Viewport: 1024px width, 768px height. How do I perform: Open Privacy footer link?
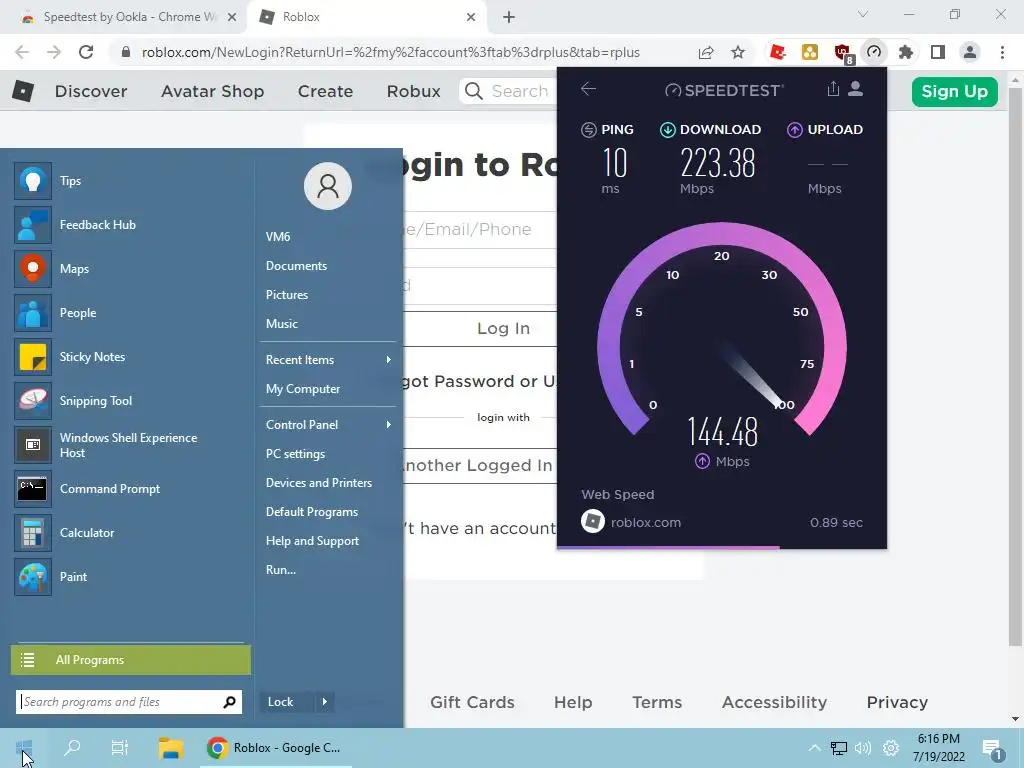point(897,702)
